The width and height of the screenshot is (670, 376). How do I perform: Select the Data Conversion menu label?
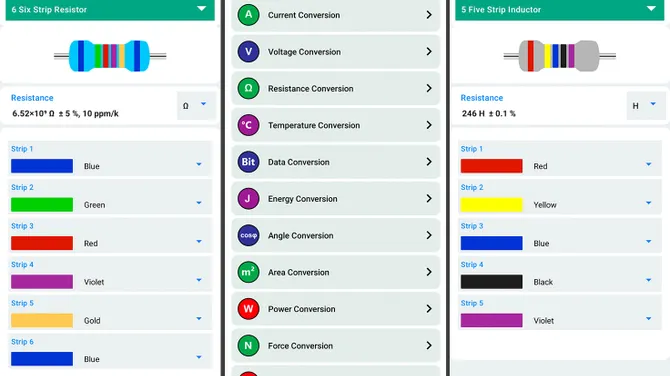click(299, 162)
